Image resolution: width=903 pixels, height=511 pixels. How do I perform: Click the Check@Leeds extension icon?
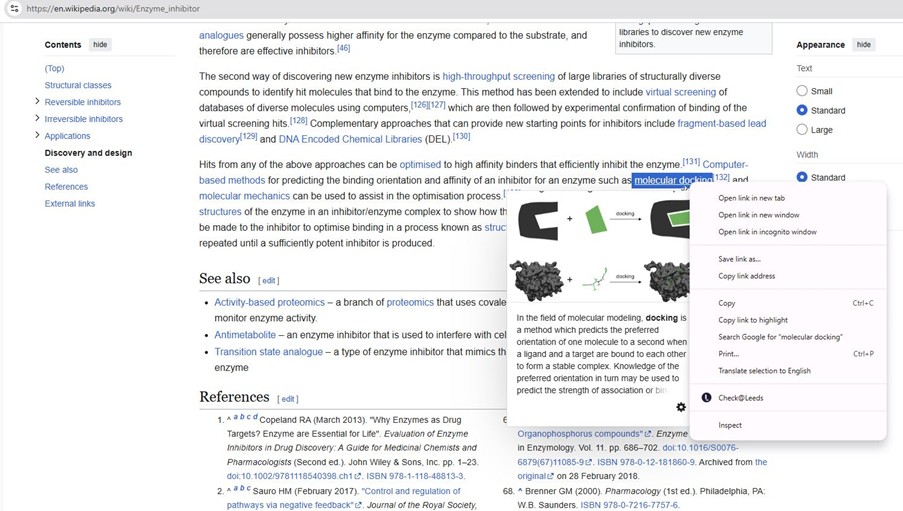coord(706,398)
